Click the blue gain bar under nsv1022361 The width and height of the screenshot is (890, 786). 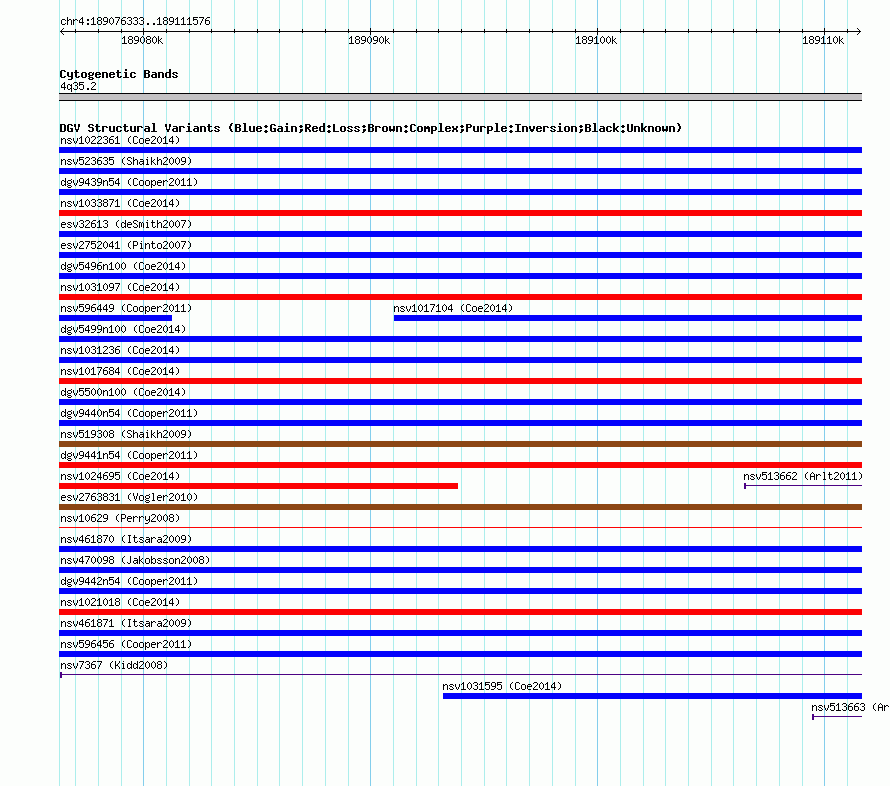[x=460, y=150]
